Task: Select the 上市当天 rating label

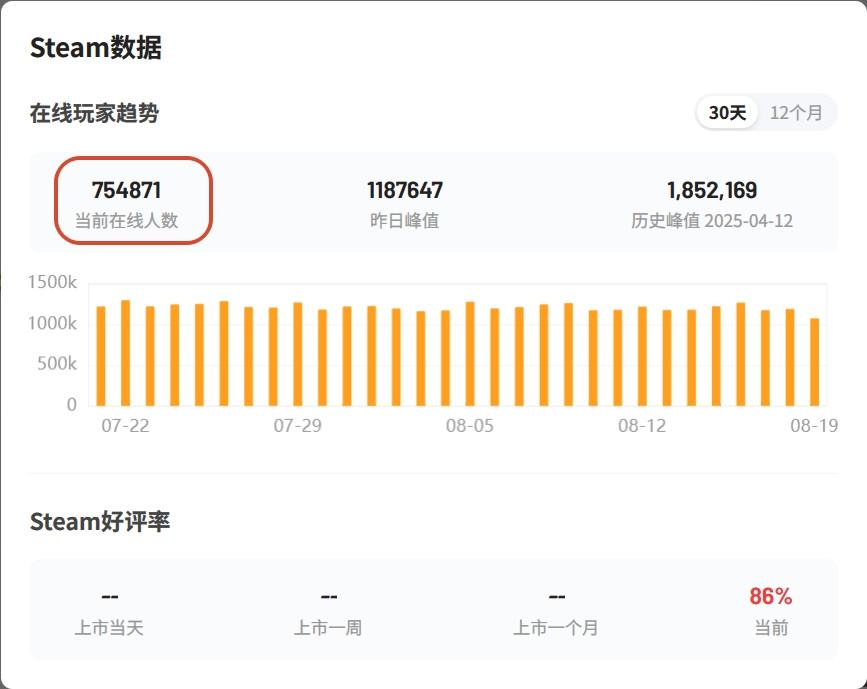Action: (109, 628)
